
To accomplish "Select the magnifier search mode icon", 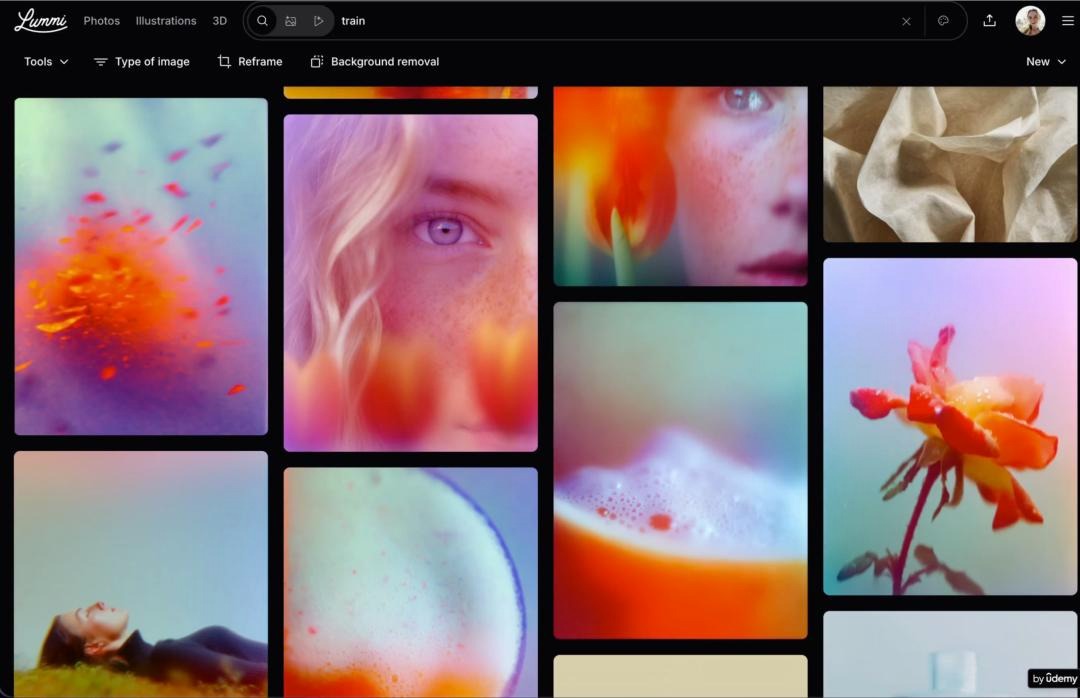I will tap(262, 21).
